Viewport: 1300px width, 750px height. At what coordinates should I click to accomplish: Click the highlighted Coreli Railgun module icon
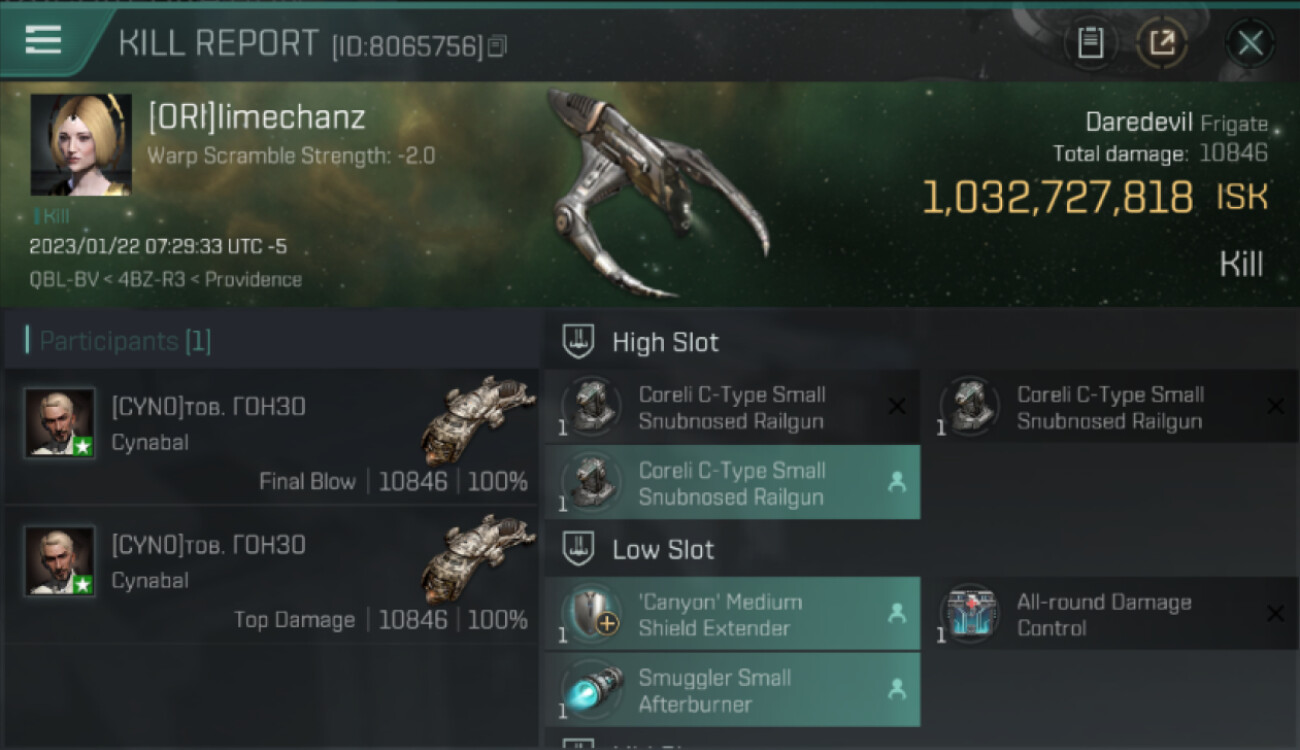click(590, 483)
